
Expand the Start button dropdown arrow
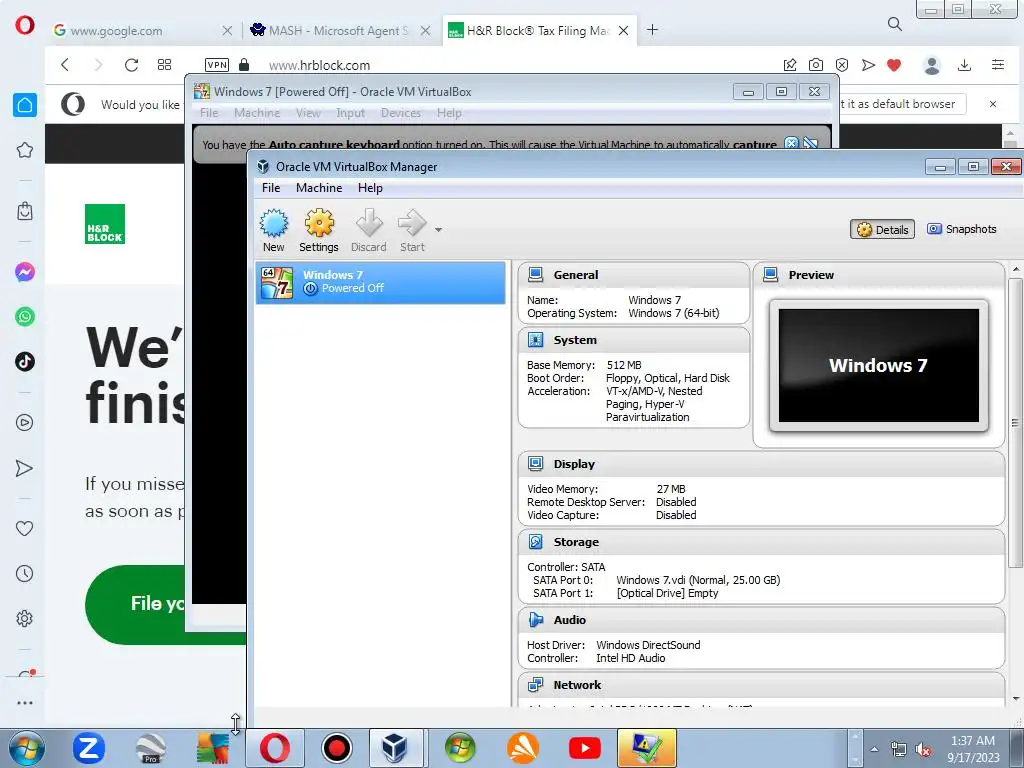(438, 230)
